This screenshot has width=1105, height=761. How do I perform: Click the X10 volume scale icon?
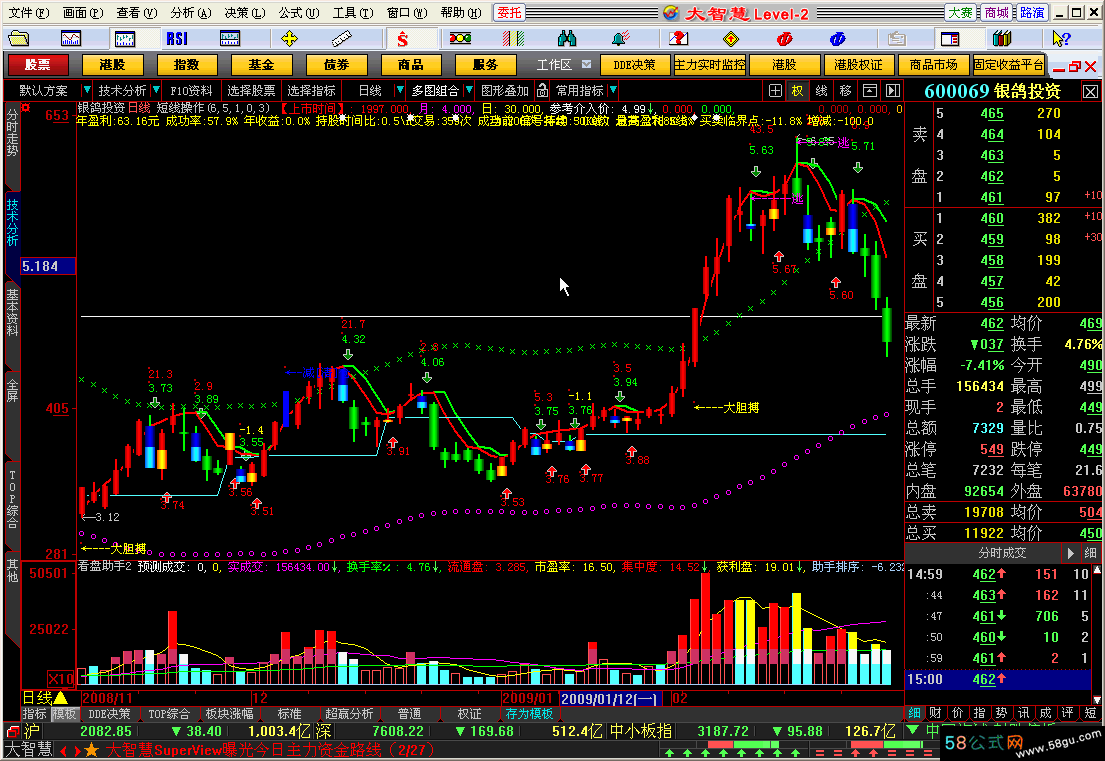pyautogui.click(x=60, y=679)
